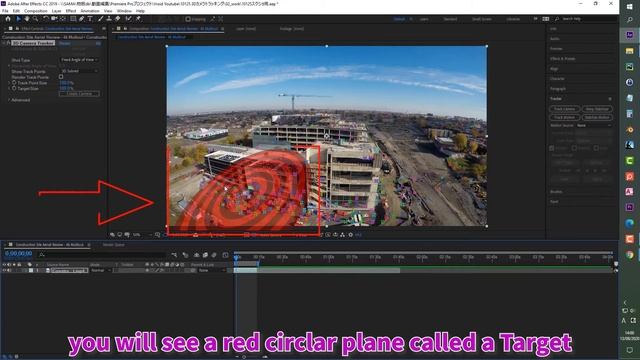Screen dimensions: 640x360
Task: Click Warp Stabilizer button in Tracker panel
Action: coord(597,109)
